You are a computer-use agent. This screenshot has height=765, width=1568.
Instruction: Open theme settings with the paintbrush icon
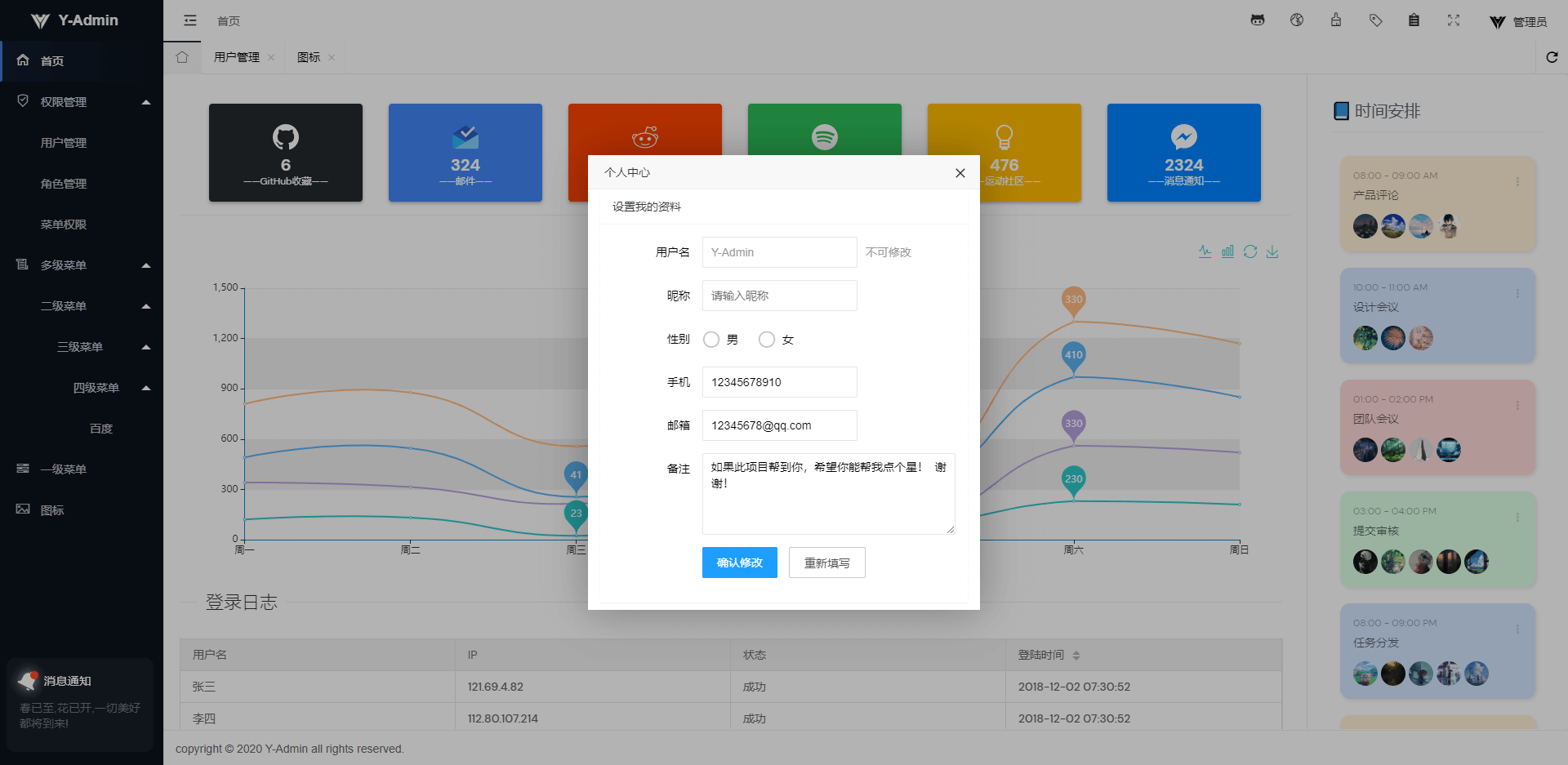[1336, 20]
